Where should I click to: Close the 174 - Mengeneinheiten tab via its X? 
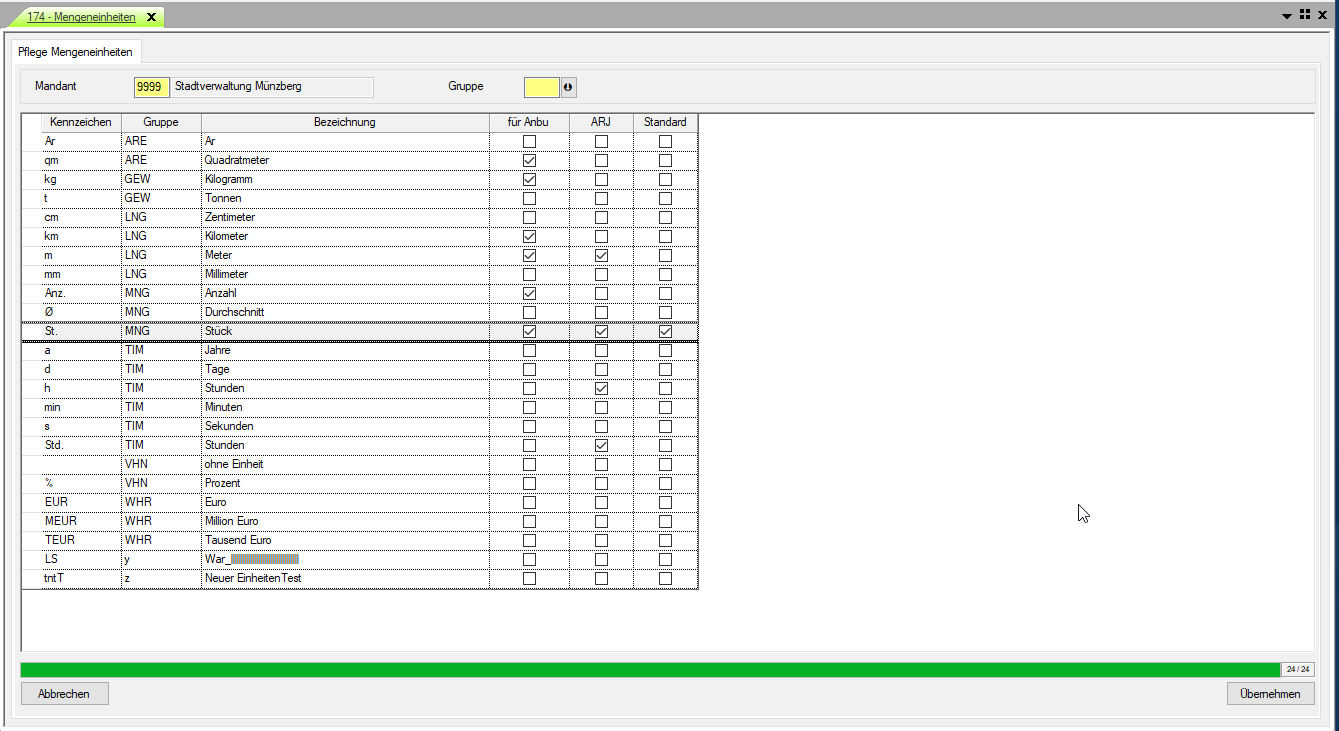151,17
